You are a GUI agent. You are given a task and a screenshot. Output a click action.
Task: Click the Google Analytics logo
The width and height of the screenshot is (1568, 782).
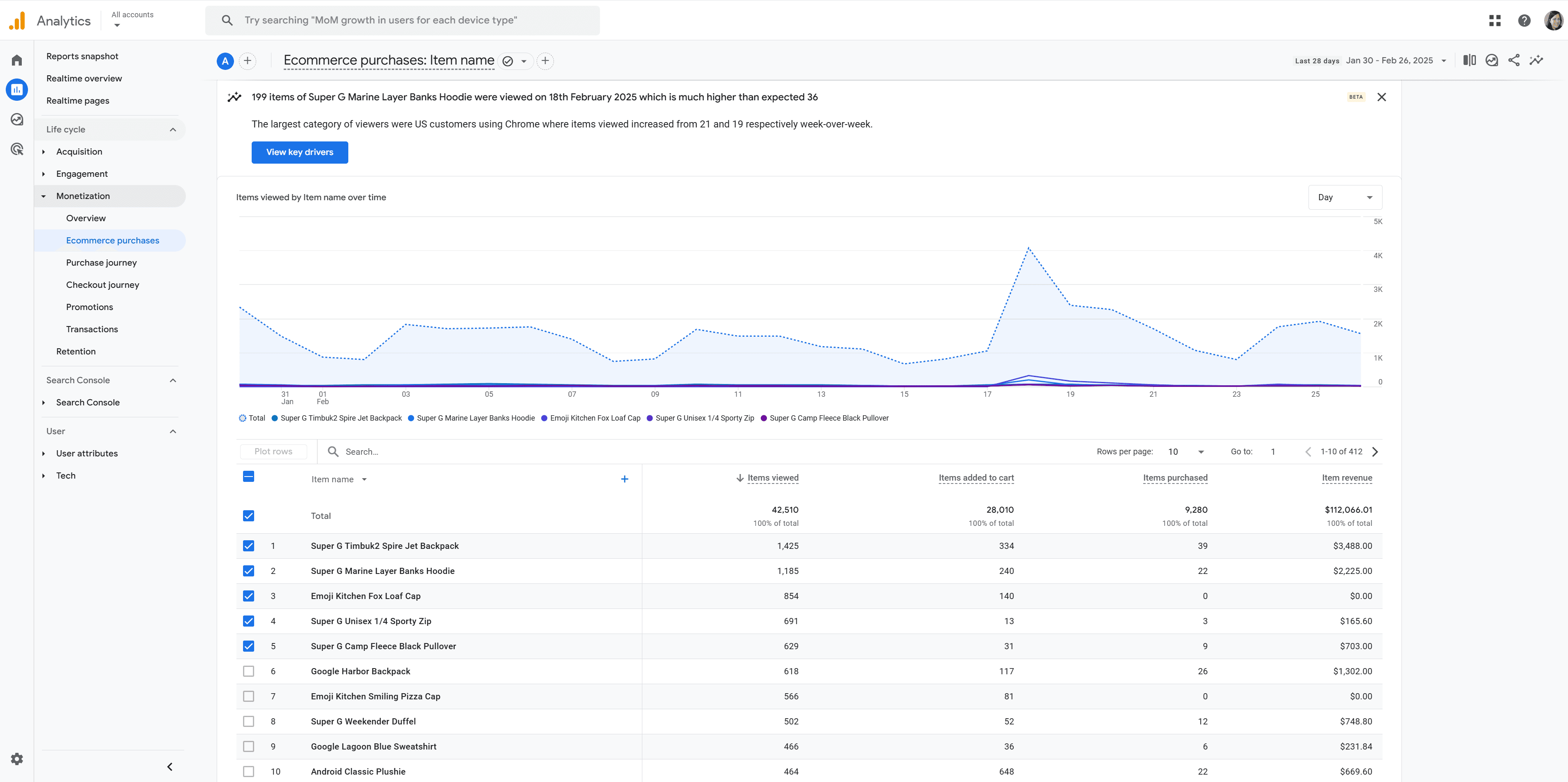pyautogui.click(x=18, y=21)
